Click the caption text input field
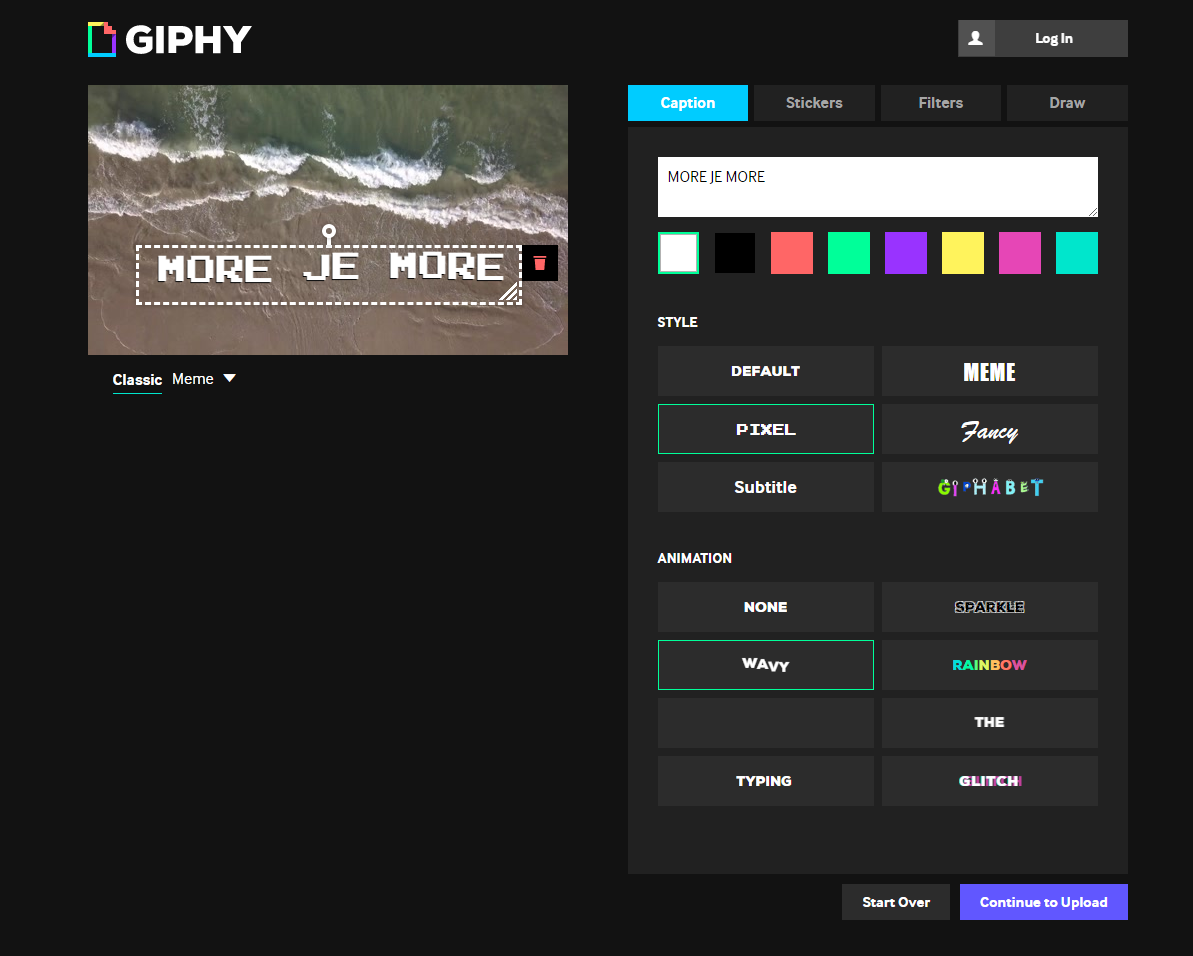This screenshot has height=956, width=1193. [x=877, y=187]
